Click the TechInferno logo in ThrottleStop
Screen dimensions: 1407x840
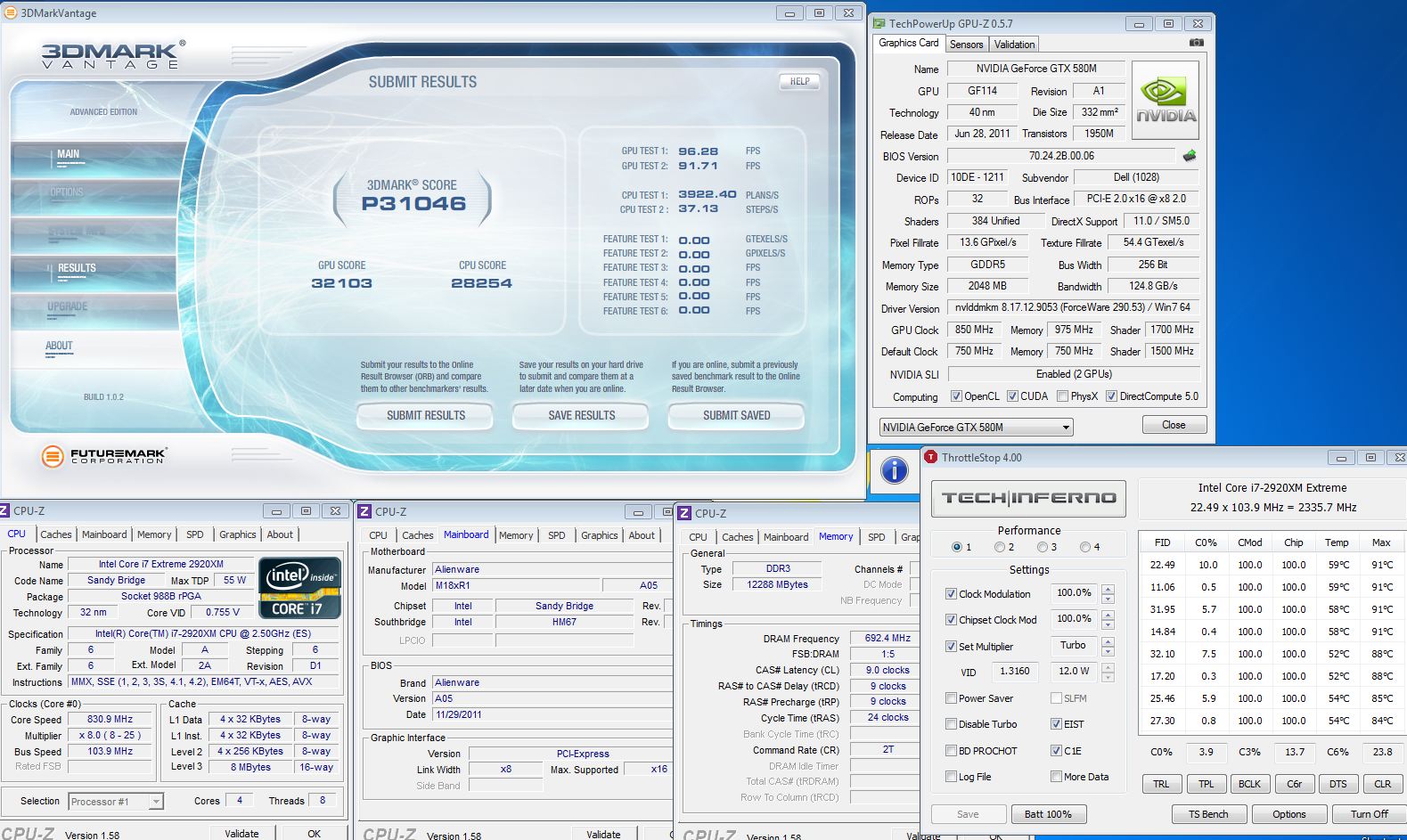pyautogui.click(x=1029, y=498)
